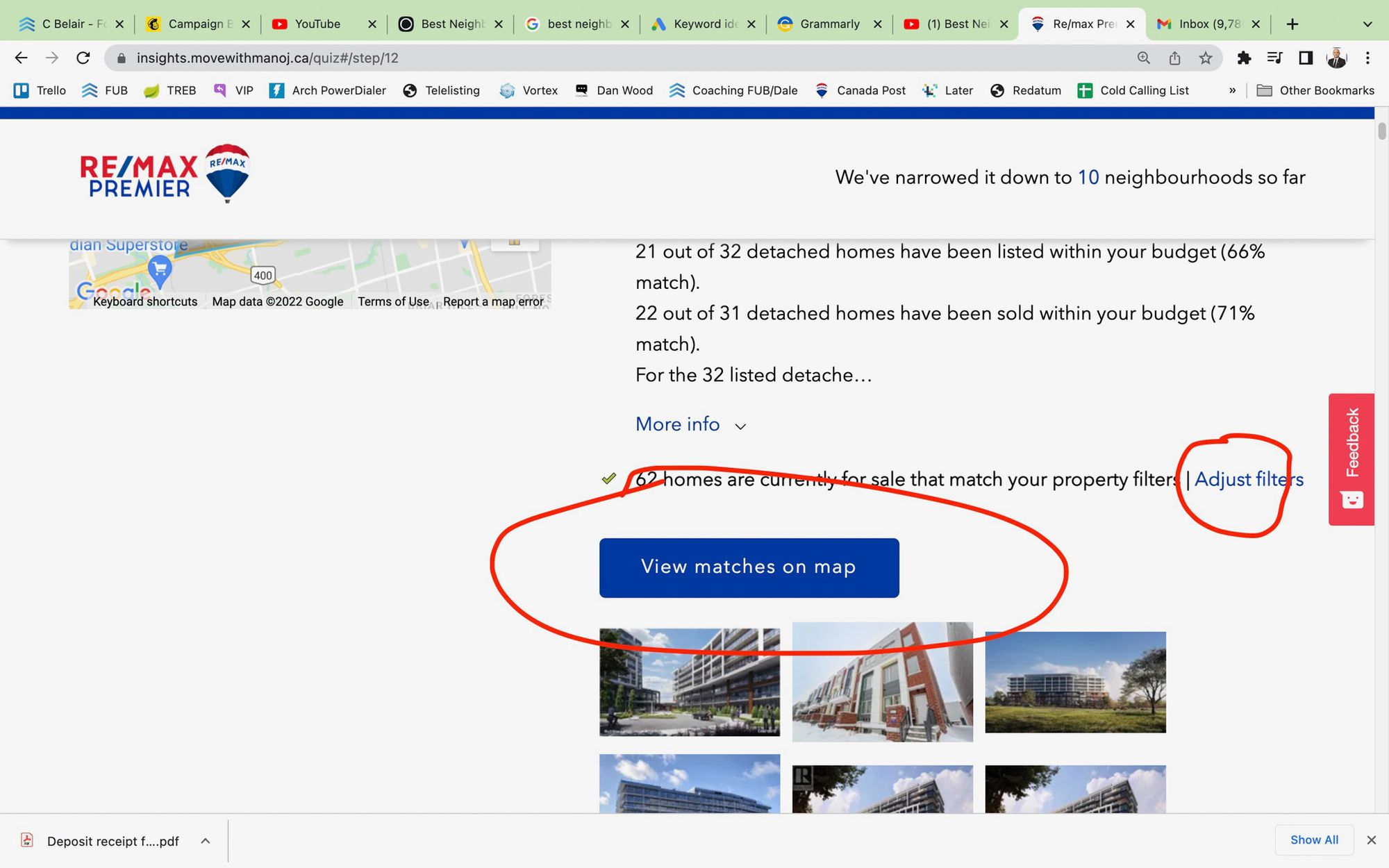Click the share page icon

point(1174,58)
